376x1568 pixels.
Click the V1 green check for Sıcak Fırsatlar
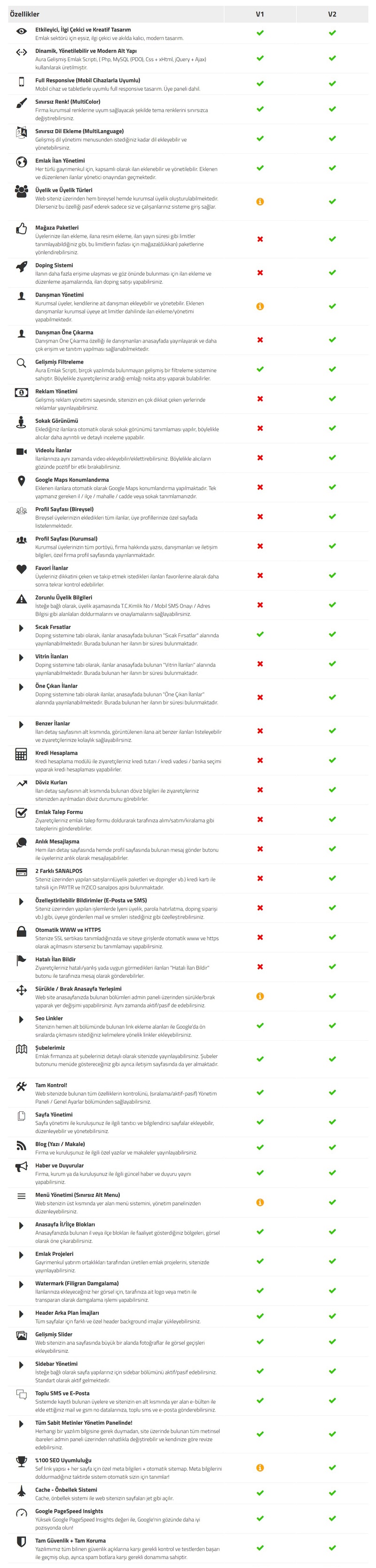coord(260,634)
